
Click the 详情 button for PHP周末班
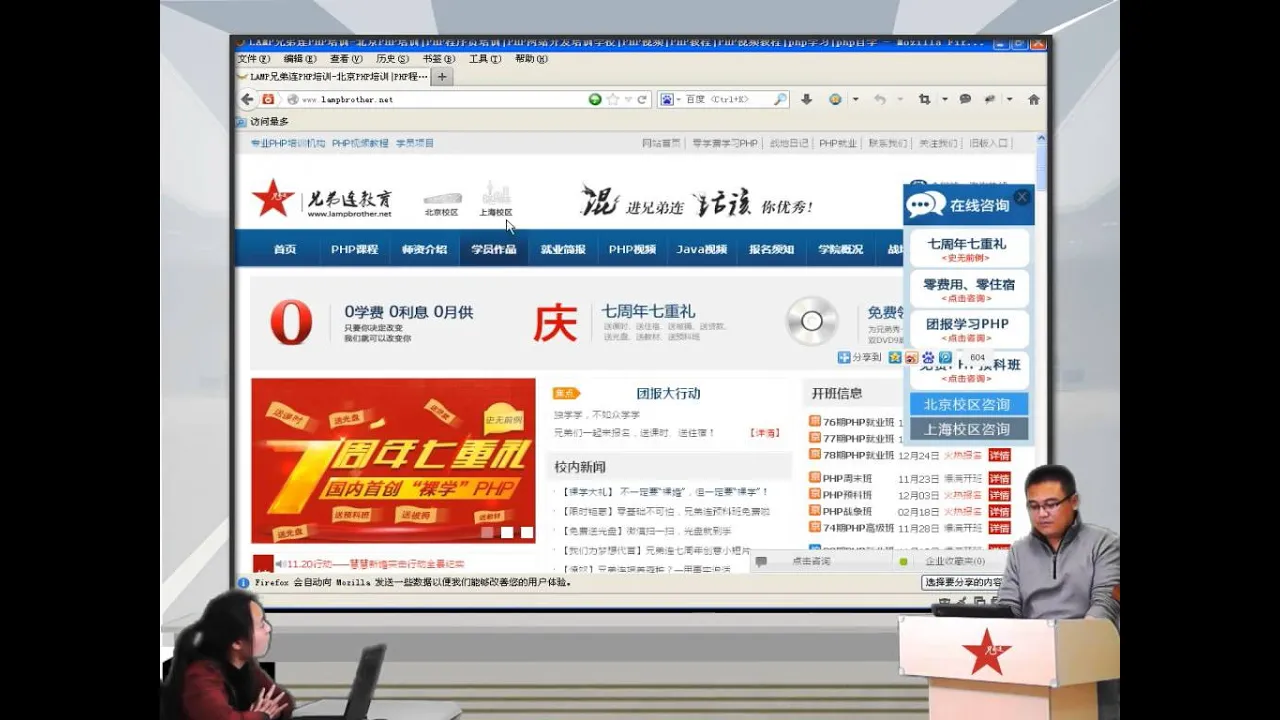(x=999, y=479)
